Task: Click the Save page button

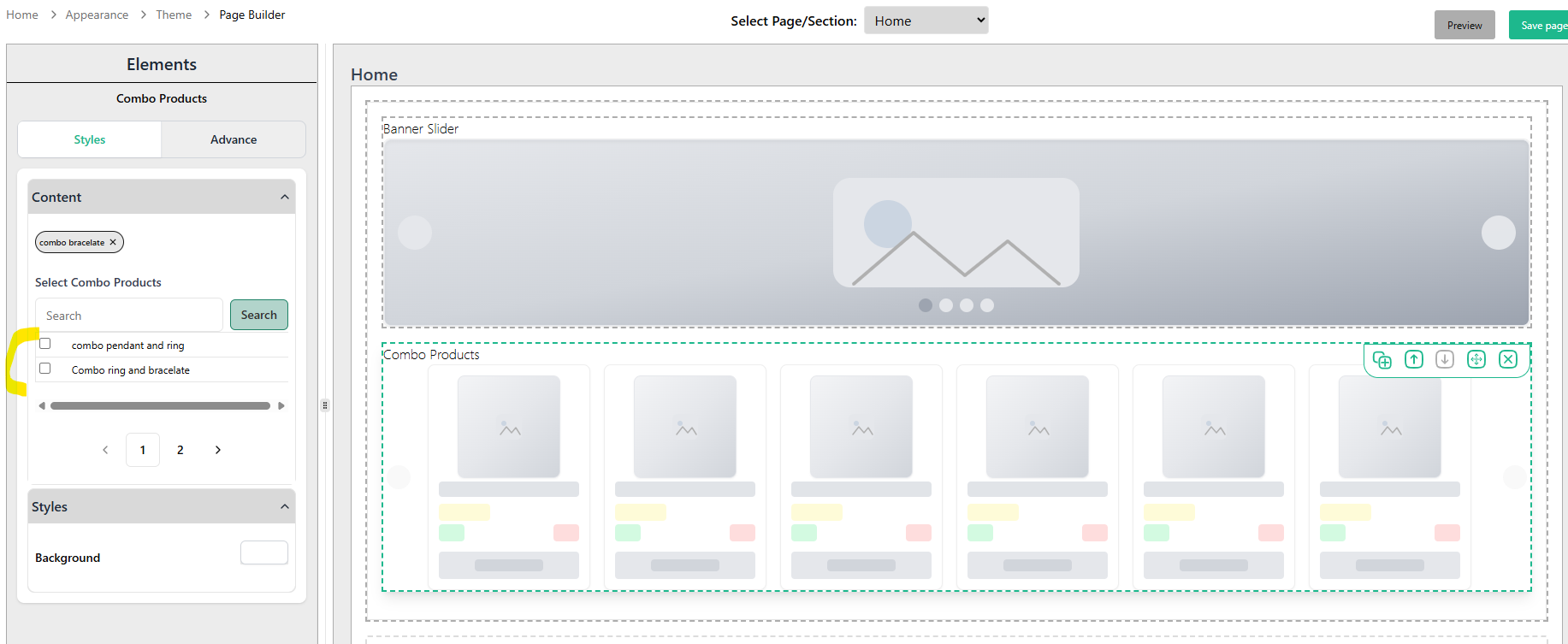Action: tap(1539, 25)
